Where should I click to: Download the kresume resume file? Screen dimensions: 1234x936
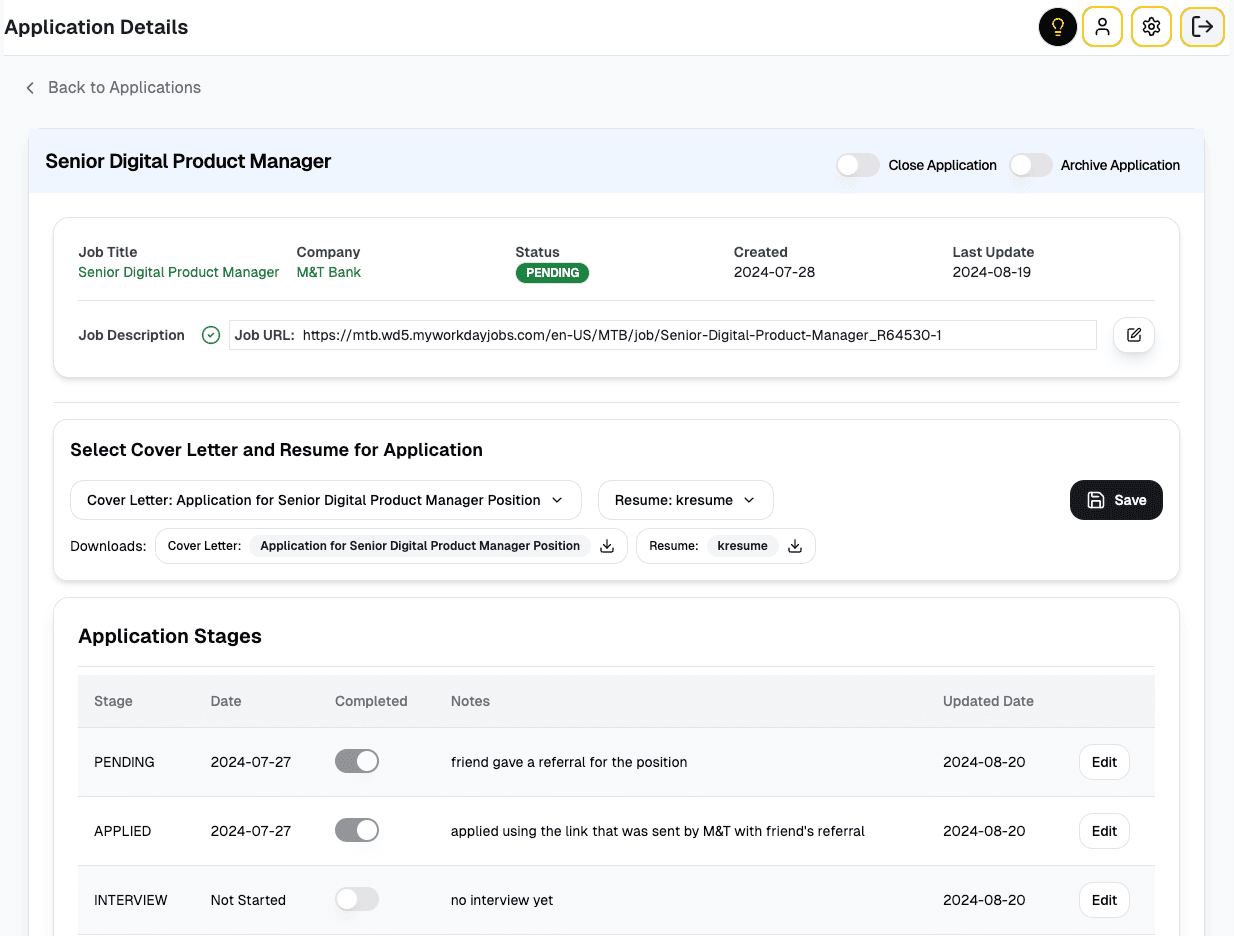click(795, 546)
